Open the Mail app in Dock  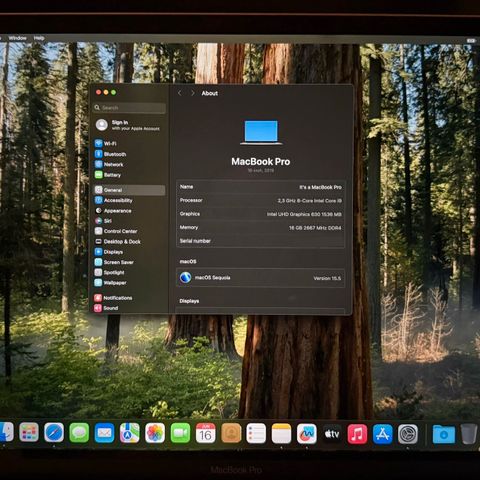pos(104,433)
